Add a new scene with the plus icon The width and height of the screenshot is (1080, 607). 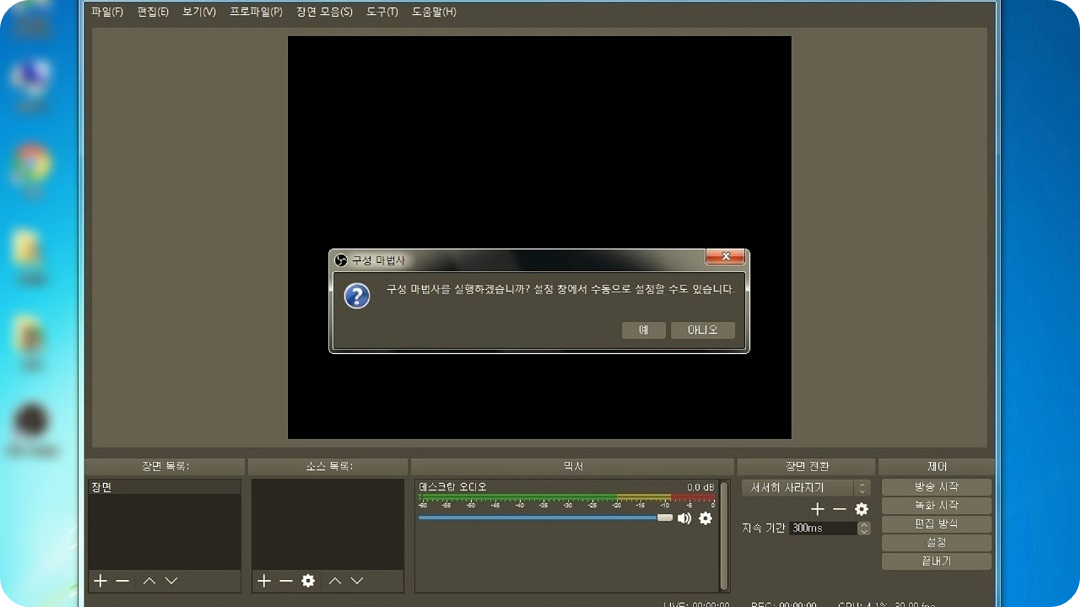pyautogui.click(x=100, y=580)
